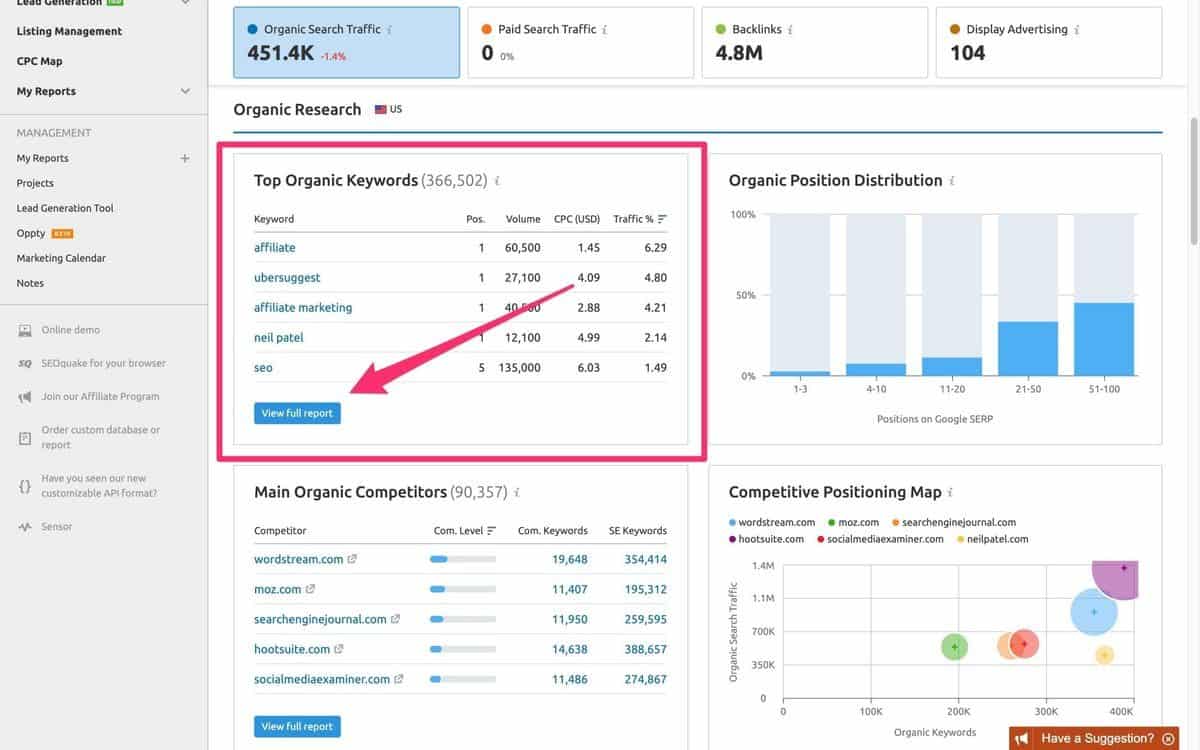Open info icon beside Competitive Positioning Map

tap(951, 493)
